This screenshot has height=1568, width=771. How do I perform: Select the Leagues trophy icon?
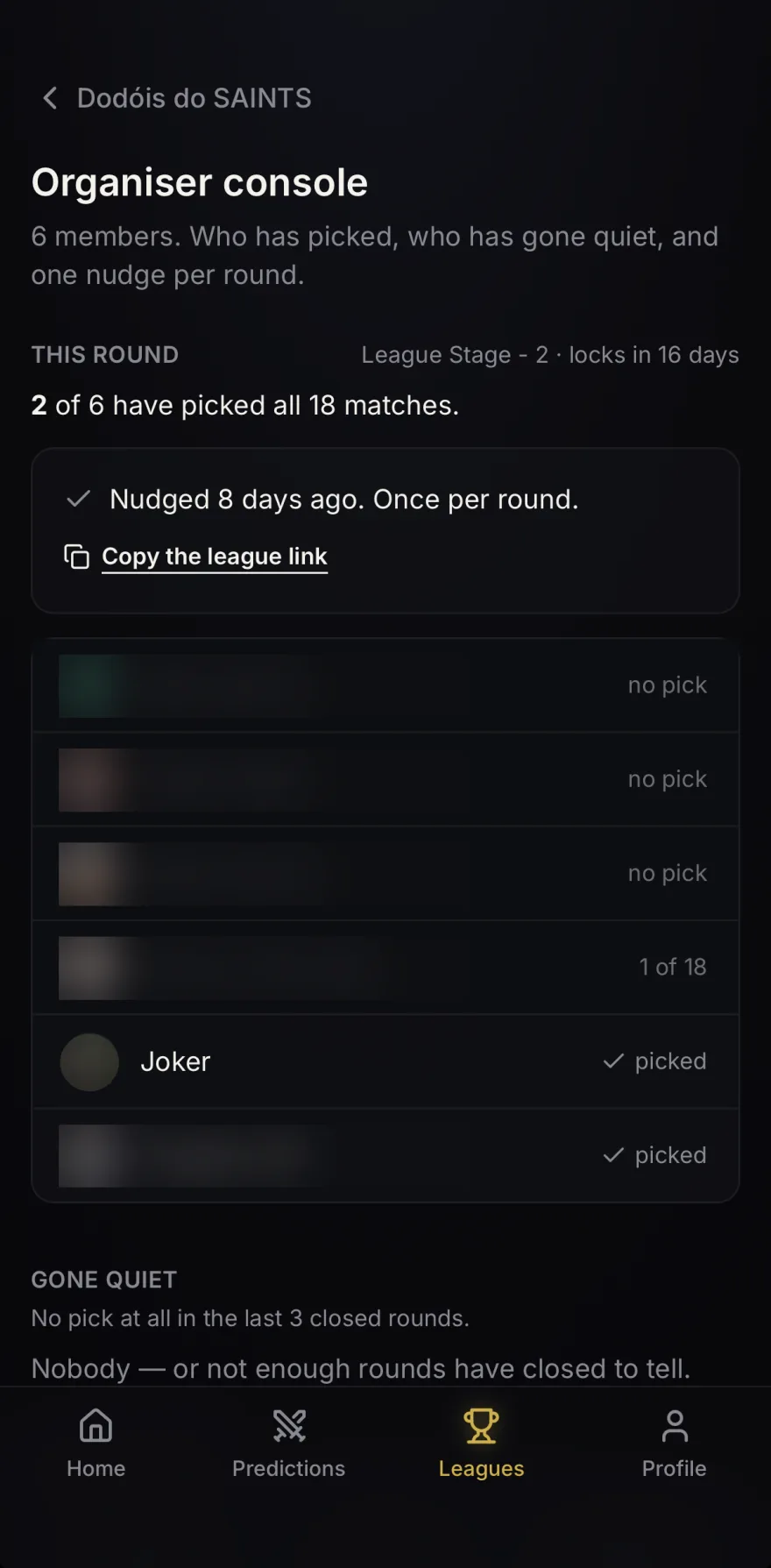481,1426
